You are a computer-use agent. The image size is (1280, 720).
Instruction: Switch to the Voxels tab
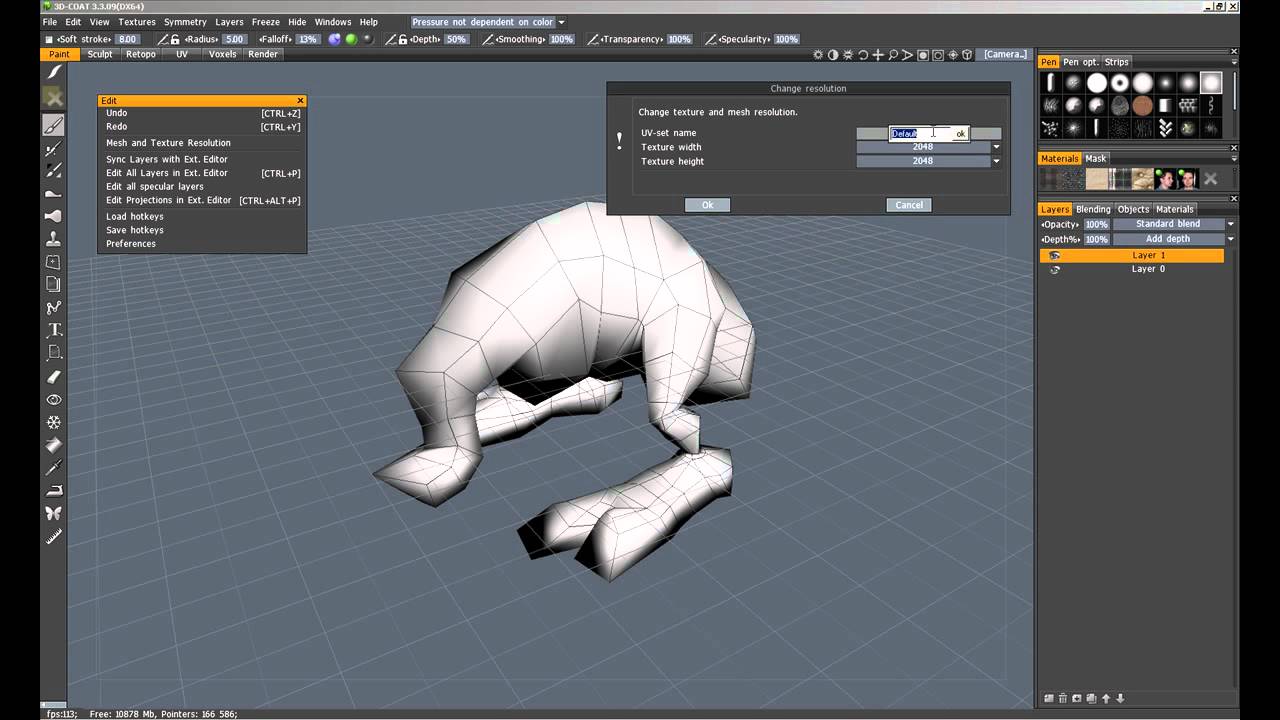pos(222,54)
